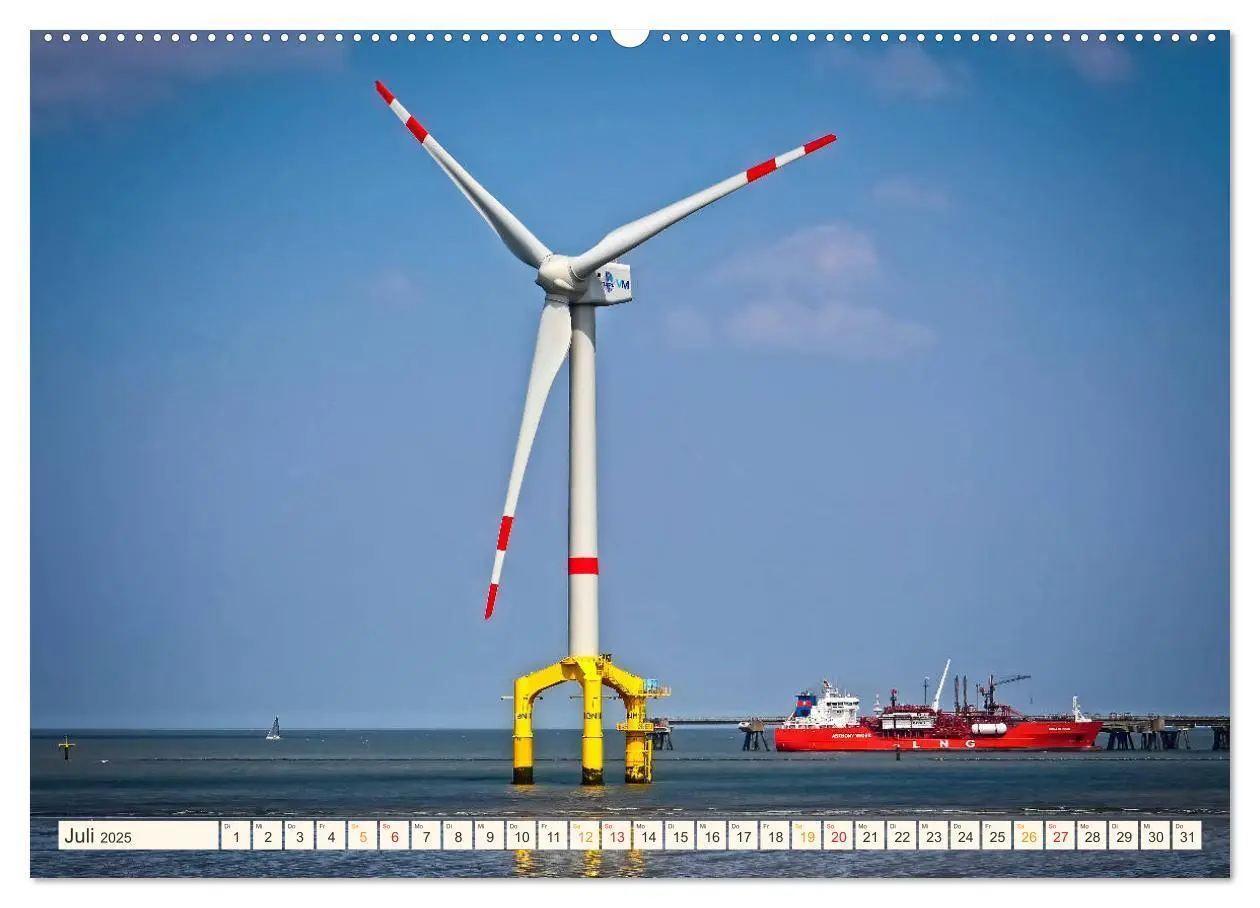Pick Saturday the 19th date cell
Screen dimensions: 1260x908
pos(806,836)
